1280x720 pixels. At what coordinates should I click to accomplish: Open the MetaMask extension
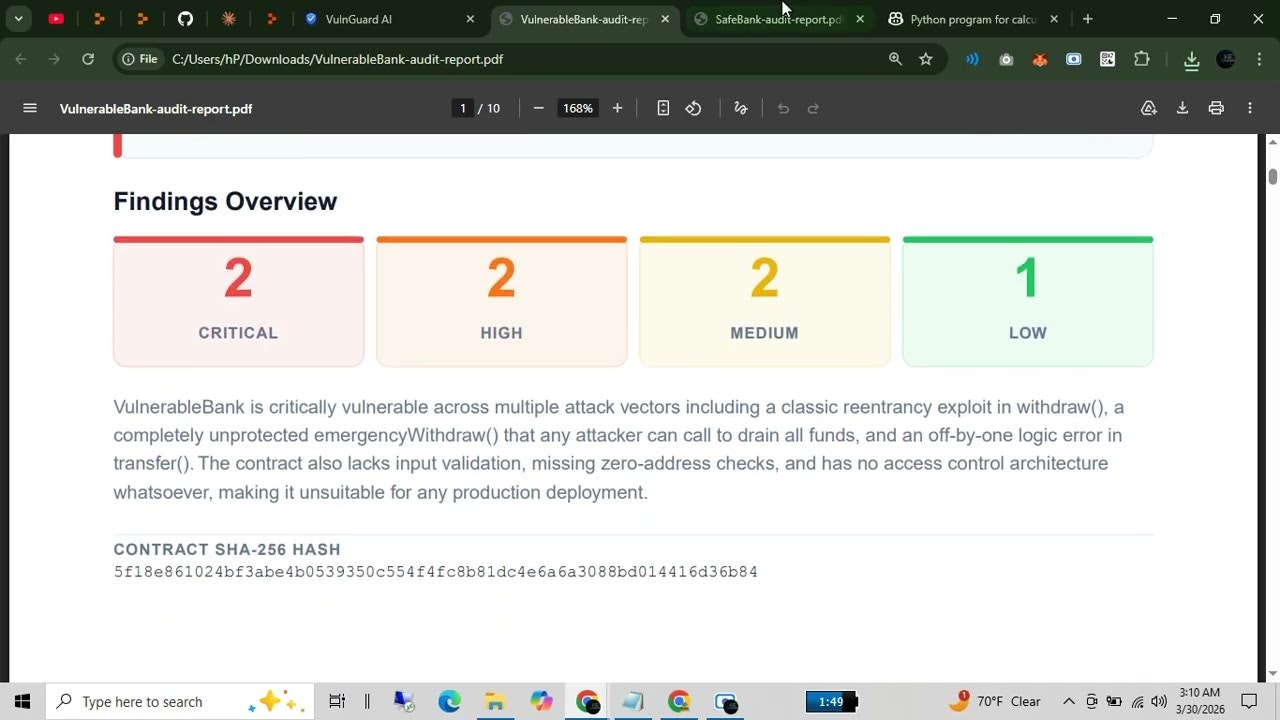pos(1040,59)
